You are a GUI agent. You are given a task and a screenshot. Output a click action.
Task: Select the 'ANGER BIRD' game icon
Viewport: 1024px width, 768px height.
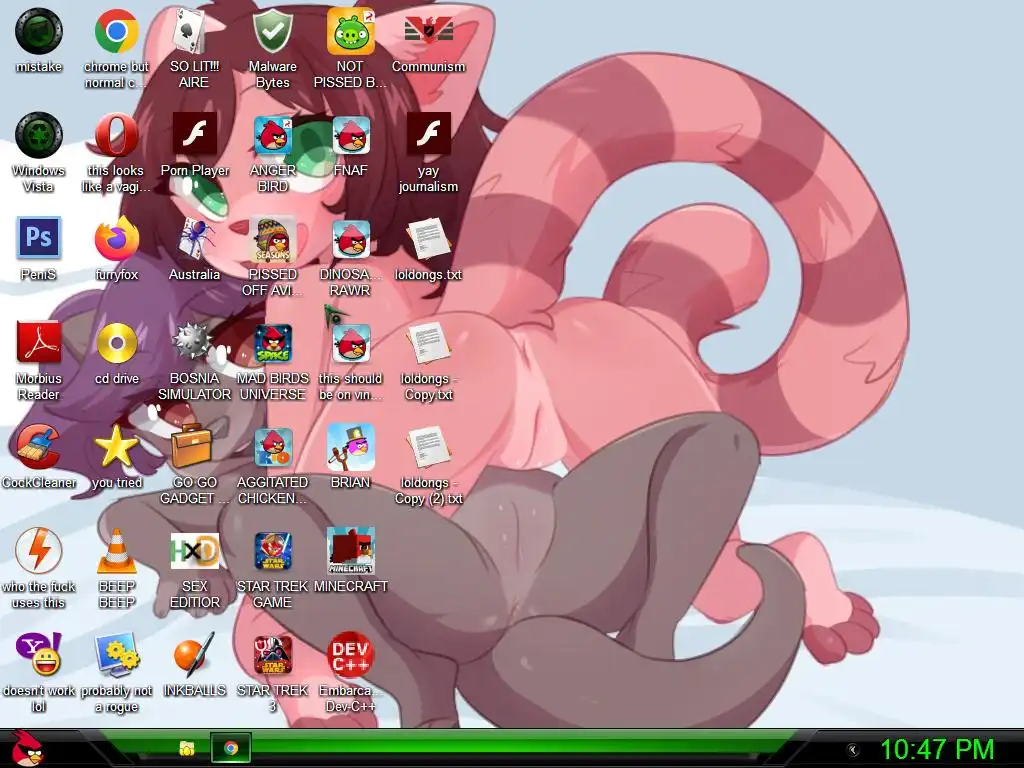coord(272,135)
